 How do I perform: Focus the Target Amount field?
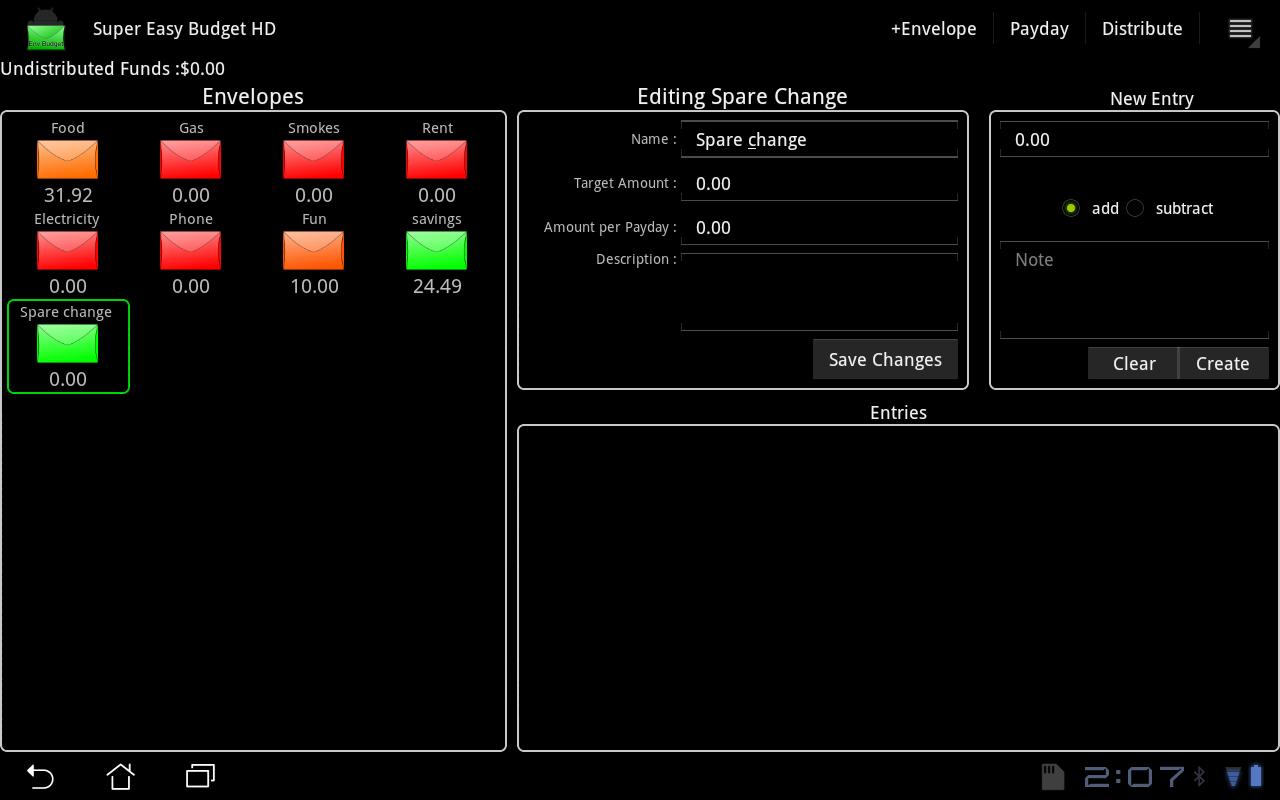[819, 183]
